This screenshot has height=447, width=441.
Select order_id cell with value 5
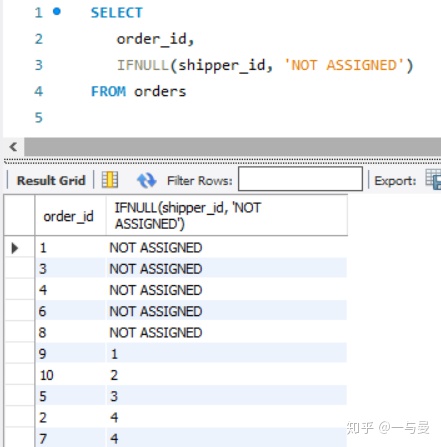70,396
